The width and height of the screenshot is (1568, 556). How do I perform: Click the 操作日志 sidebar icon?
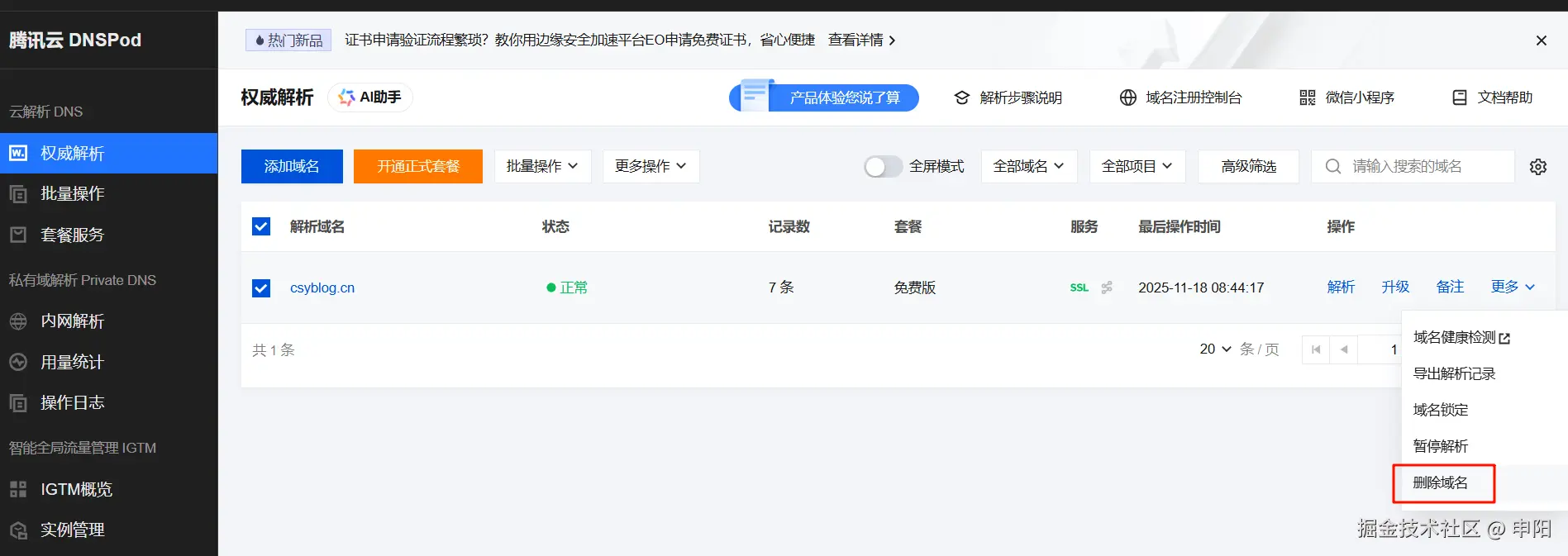coord(18,403)
